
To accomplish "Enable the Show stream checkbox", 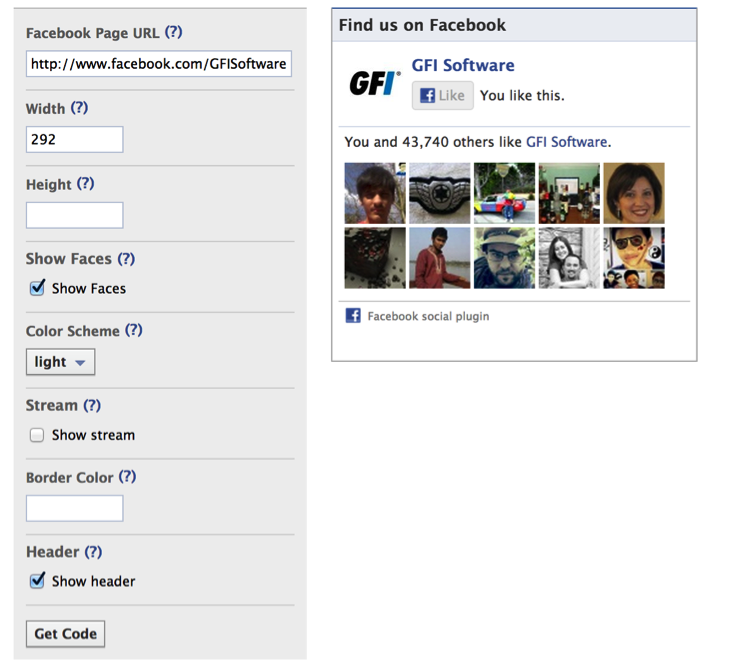I will pos(37,435).
